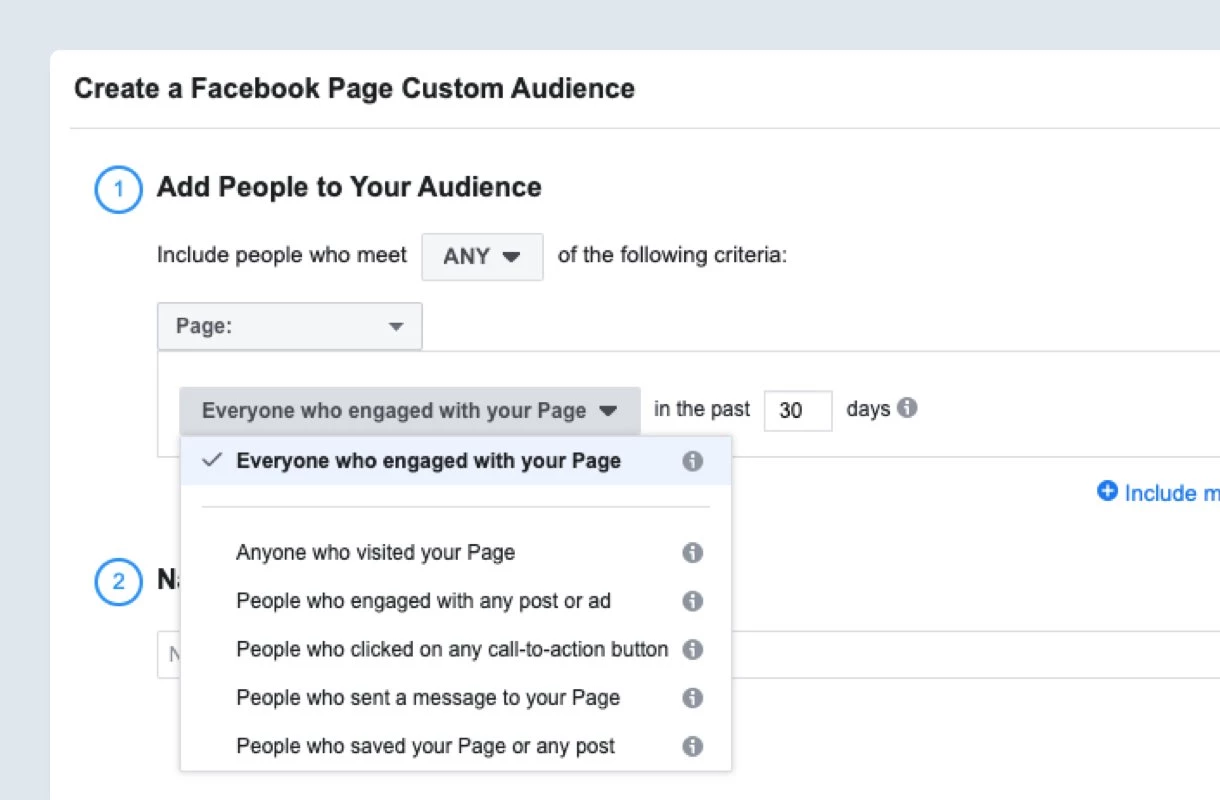
Task: Choose 'People who sent a message to your Page'
Action: click(427, 698)
